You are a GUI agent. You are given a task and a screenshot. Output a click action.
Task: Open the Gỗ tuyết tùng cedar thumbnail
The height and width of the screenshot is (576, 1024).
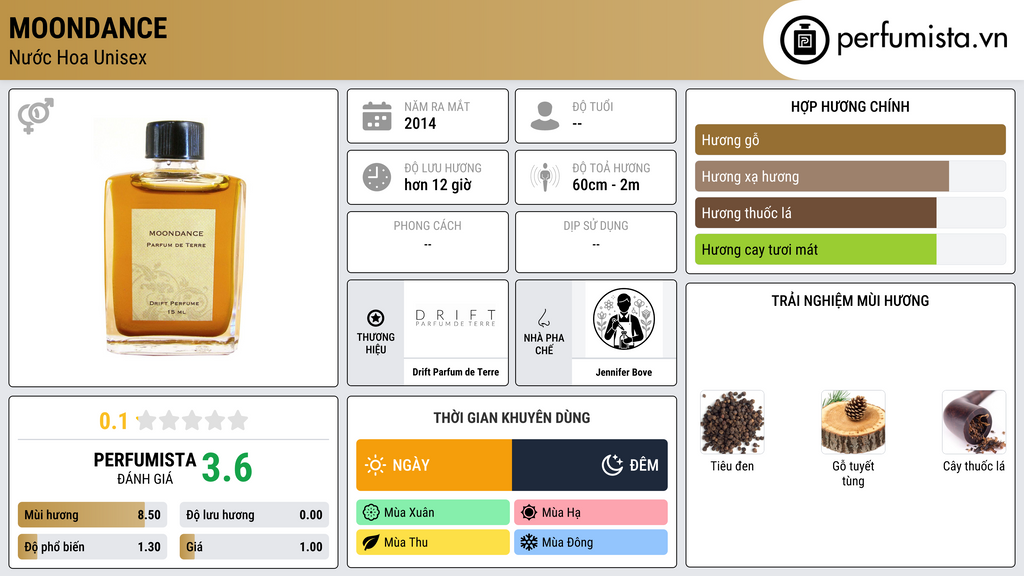click(x=853, y=423)
